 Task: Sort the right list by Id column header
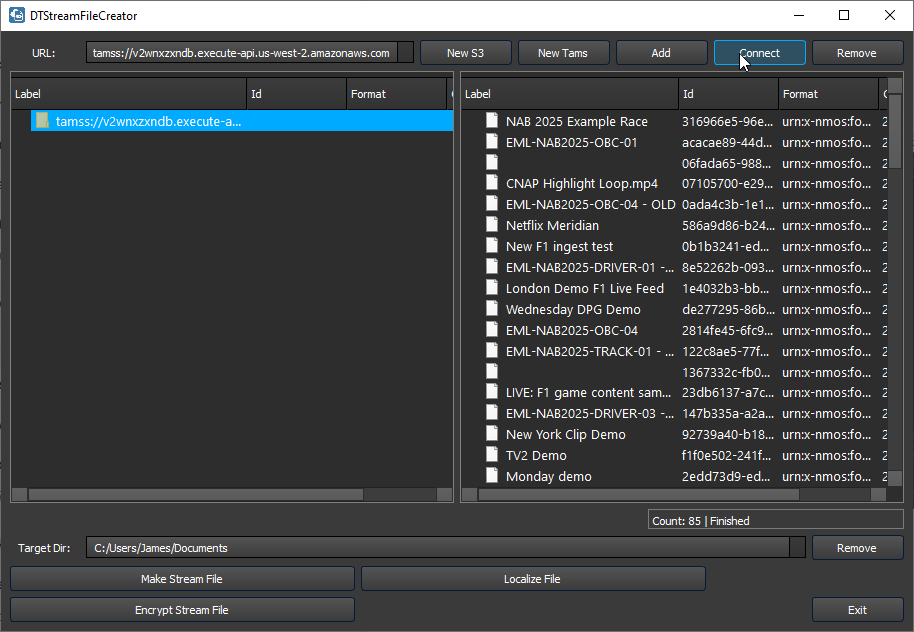728,94
